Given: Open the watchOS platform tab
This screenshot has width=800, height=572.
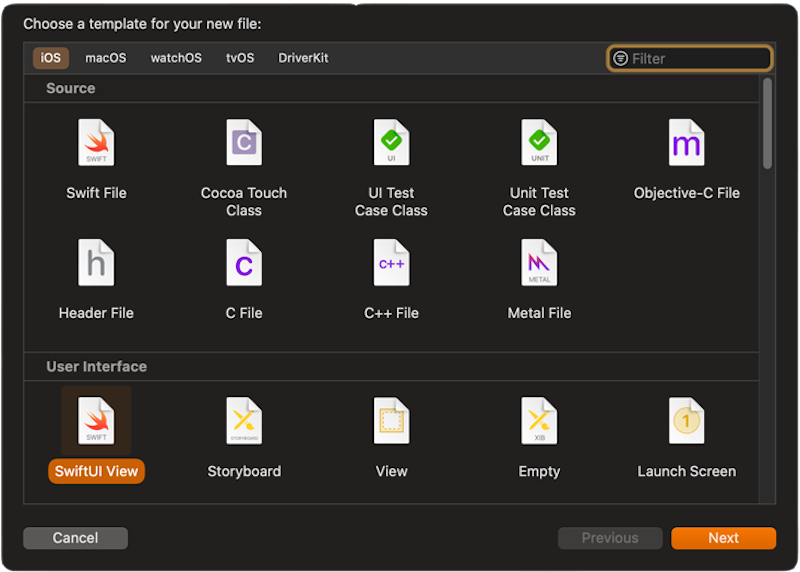Looking at the screenshot, I should (x=176, y=58).
